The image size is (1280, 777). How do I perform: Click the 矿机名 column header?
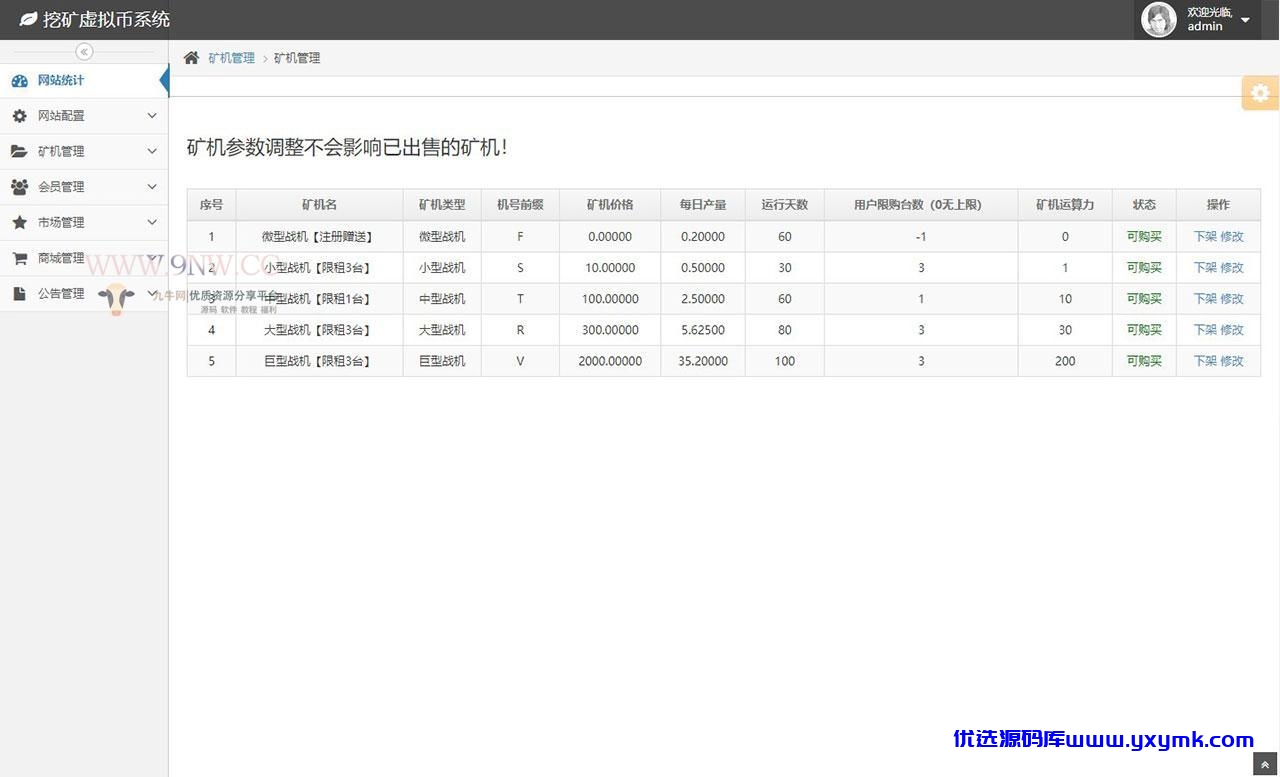pyautogui.click(x=319, y=205)
